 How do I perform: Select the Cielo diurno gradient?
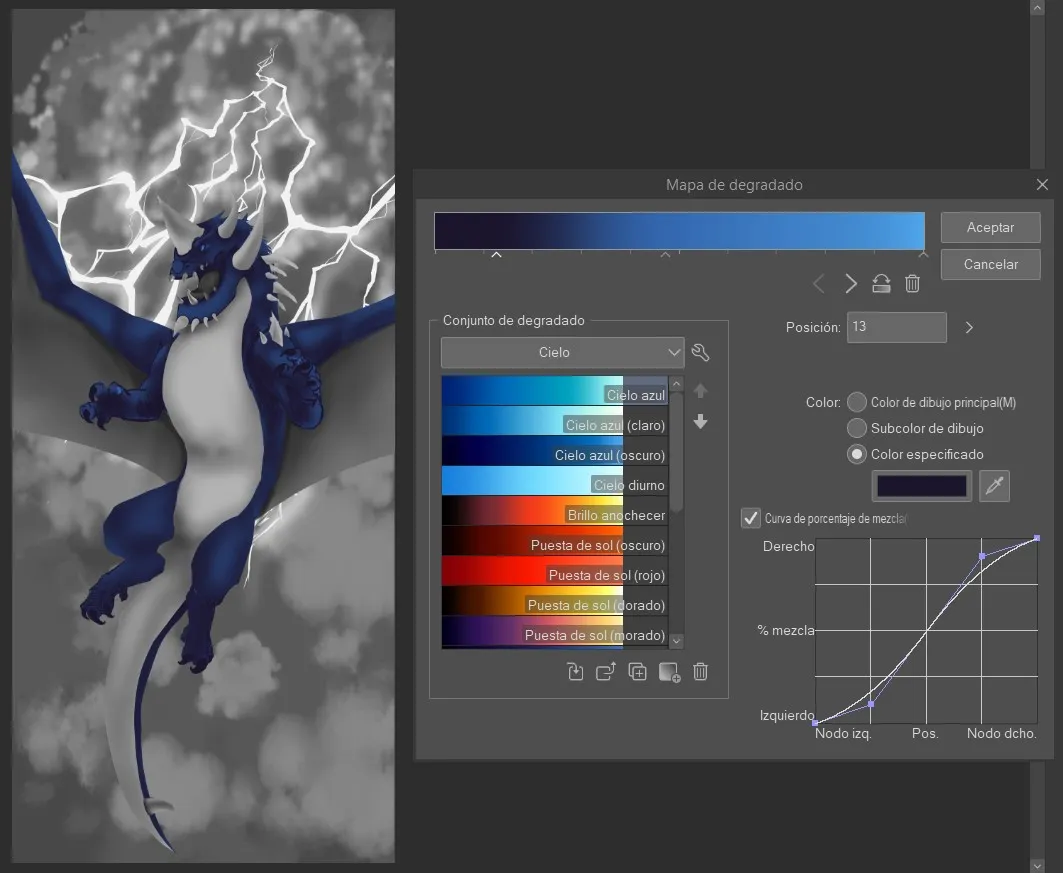[555, 481]
